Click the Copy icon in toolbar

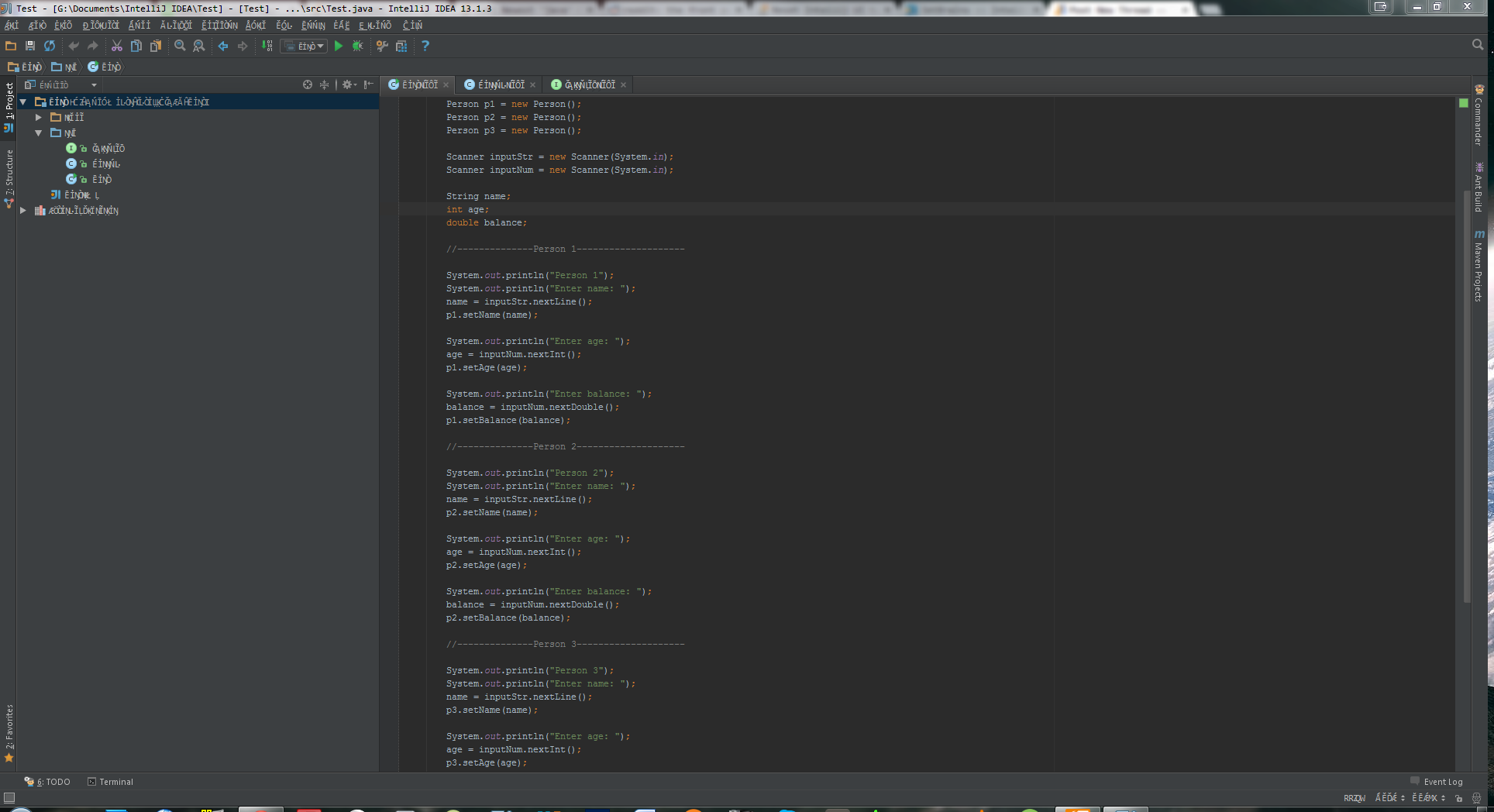click(136, 46)
